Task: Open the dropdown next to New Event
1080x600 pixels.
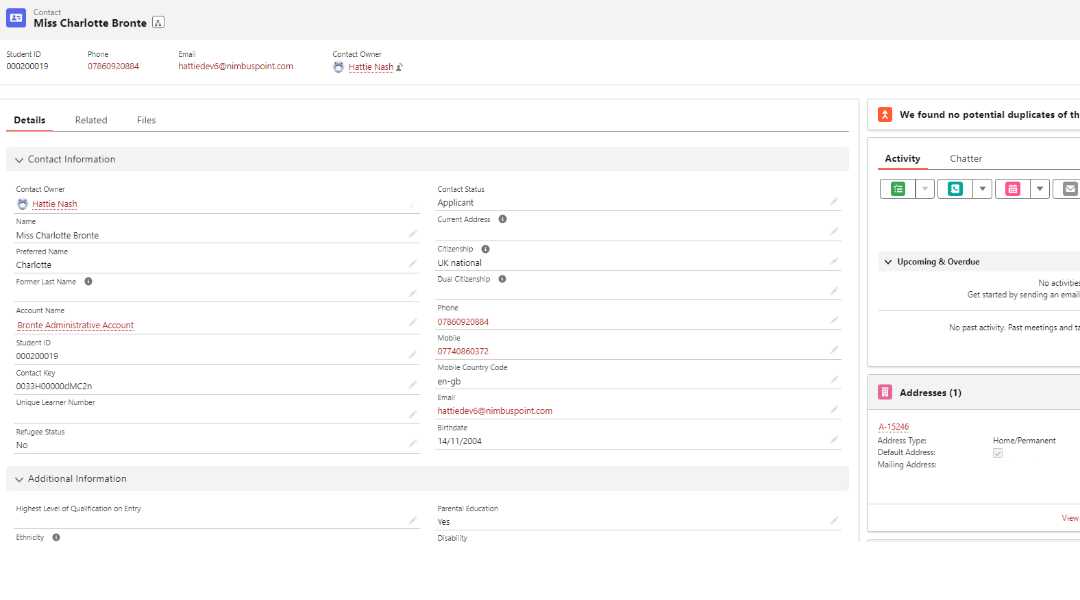Action: coord(1040,187)
